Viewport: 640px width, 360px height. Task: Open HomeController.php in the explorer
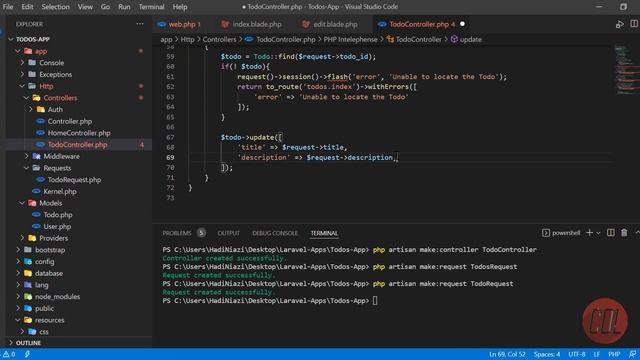[x=79, y=133]
